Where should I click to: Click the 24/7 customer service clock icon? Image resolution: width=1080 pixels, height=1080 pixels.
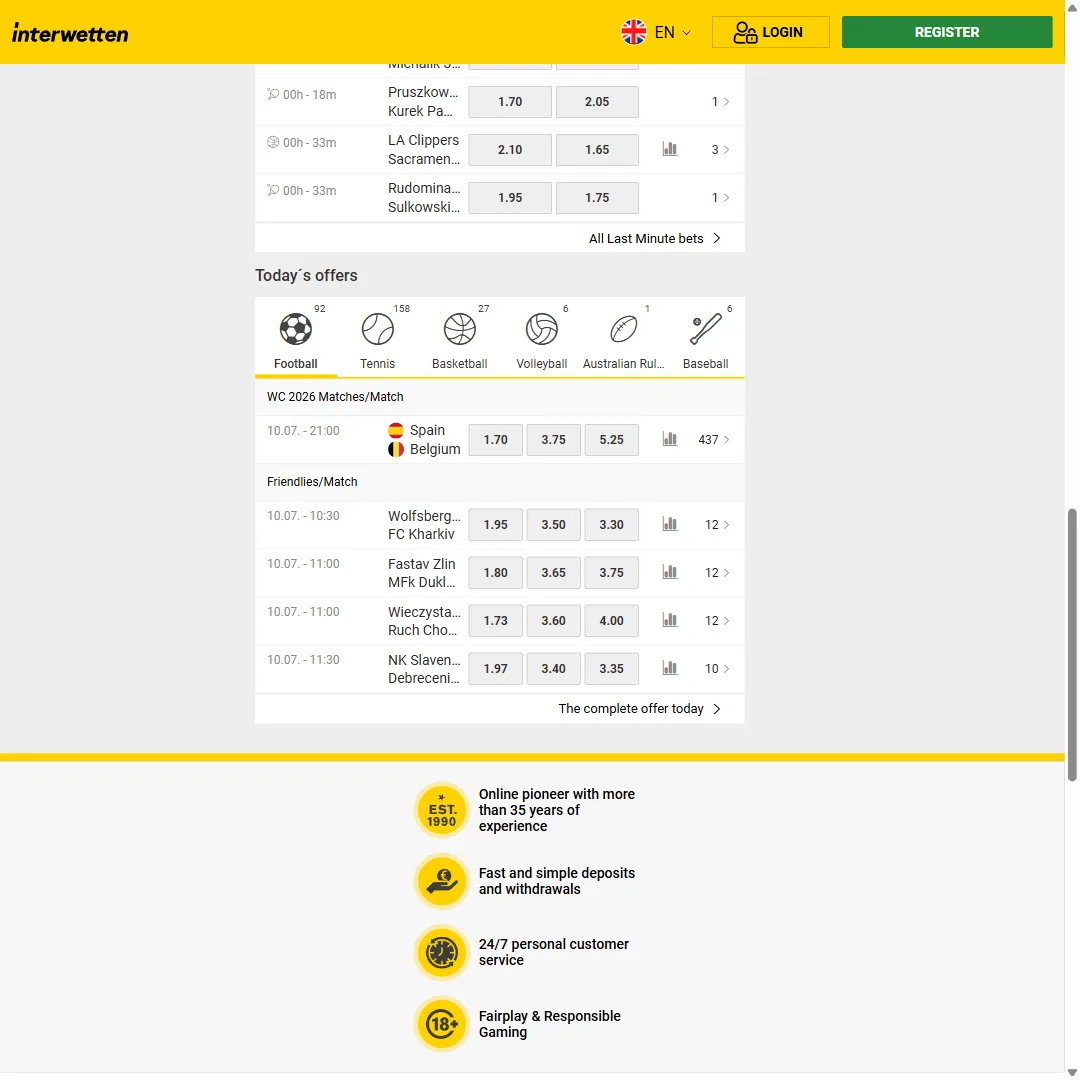click(x=442, y=953)
